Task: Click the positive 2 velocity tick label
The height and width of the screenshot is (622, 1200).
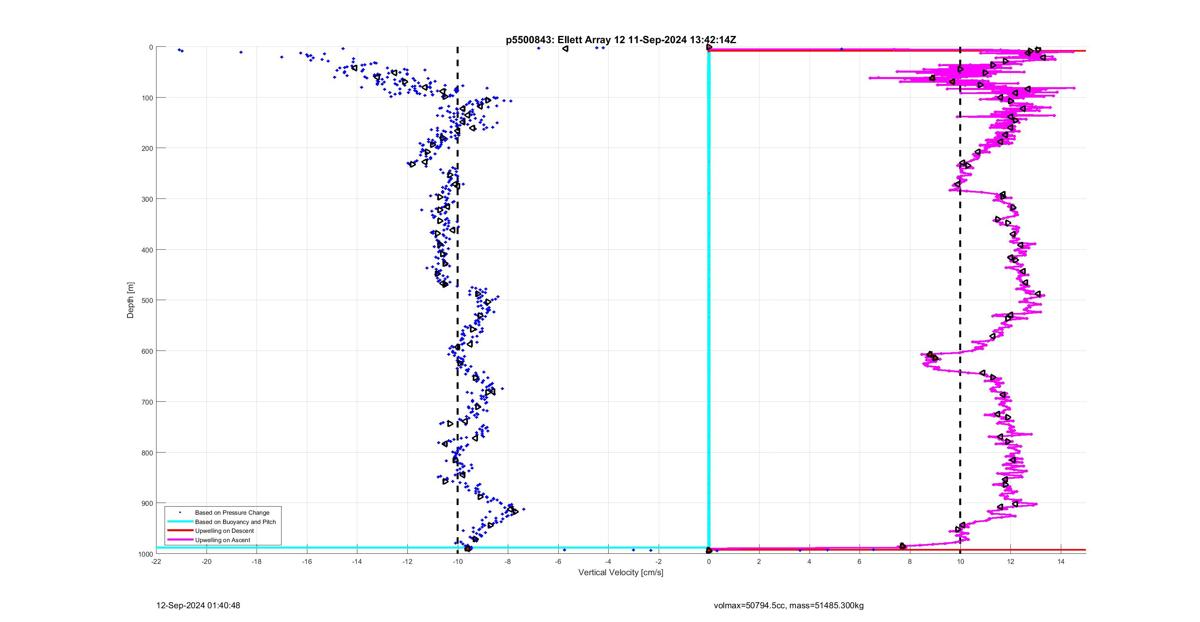Action: [x=759, y=562]
